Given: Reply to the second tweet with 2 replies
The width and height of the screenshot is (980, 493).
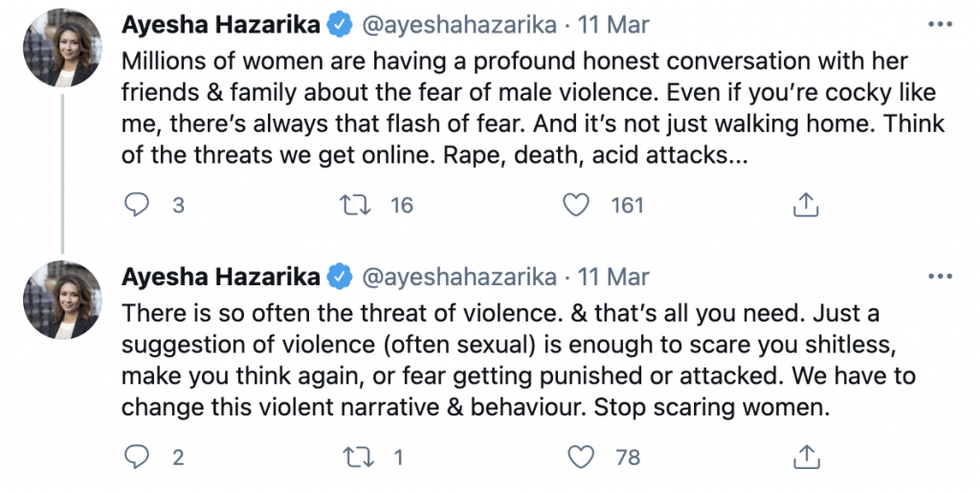Looking at the screenshot, I should pos(136,457).
